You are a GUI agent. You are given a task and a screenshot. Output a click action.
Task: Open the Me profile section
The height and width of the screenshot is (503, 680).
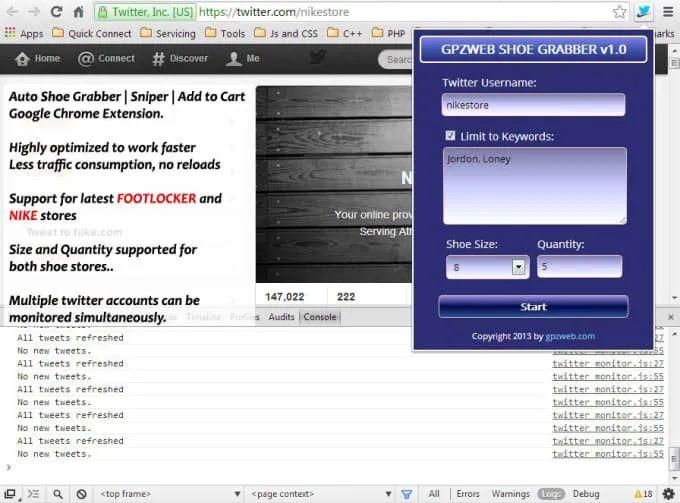click(x=242, y=59)
